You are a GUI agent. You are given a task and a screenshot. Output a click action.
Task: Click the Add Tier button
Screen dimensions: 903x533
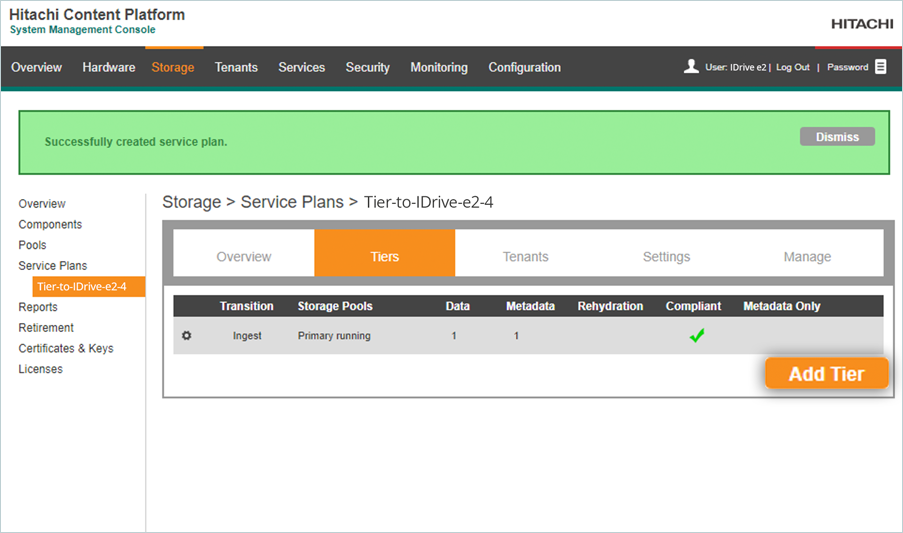[826, 374]
